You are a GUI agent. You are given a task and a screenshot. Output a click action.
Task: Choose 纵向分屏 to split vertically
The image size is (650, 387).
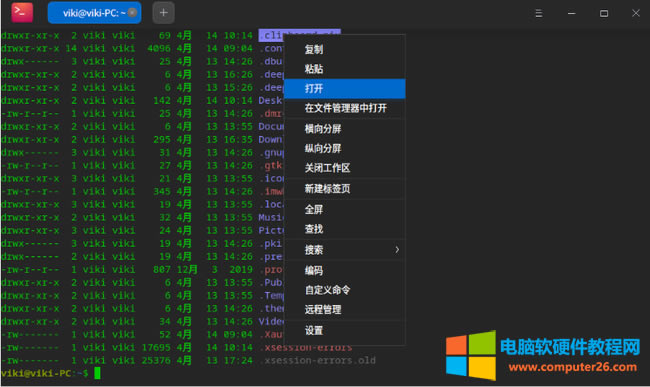click(344, 148)
